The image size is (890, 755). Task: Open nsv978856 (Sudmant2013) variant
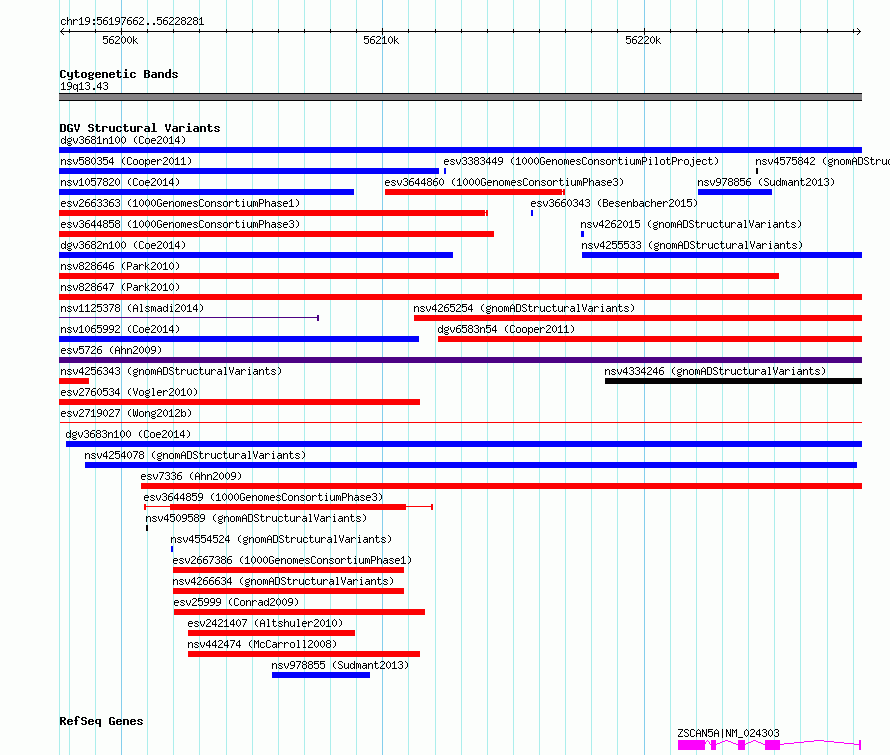[766, 182]
